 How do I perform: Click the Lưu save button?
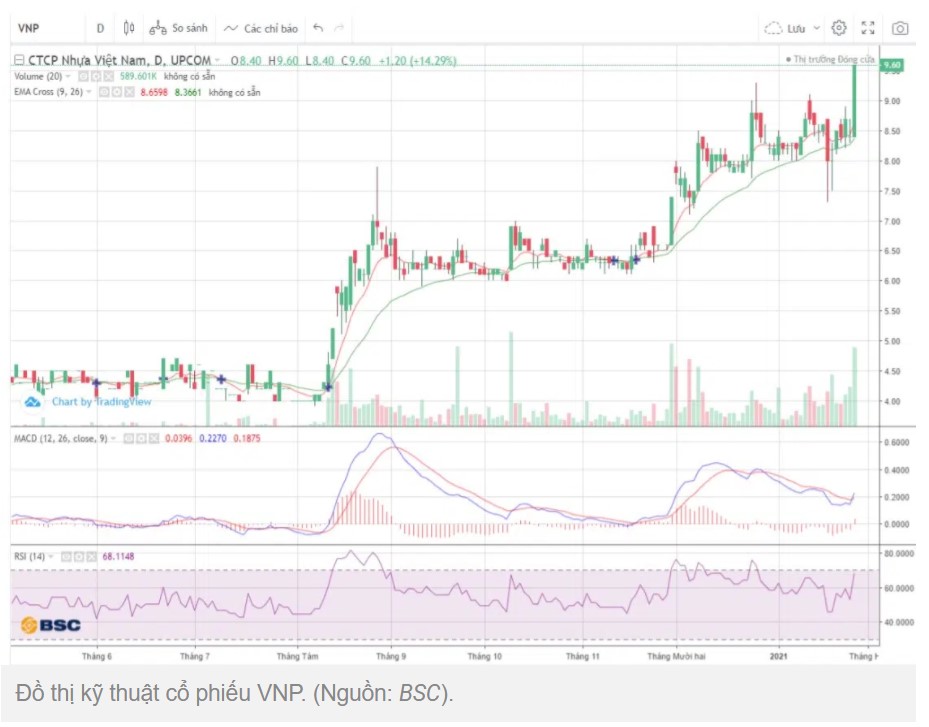click(790, 28)
